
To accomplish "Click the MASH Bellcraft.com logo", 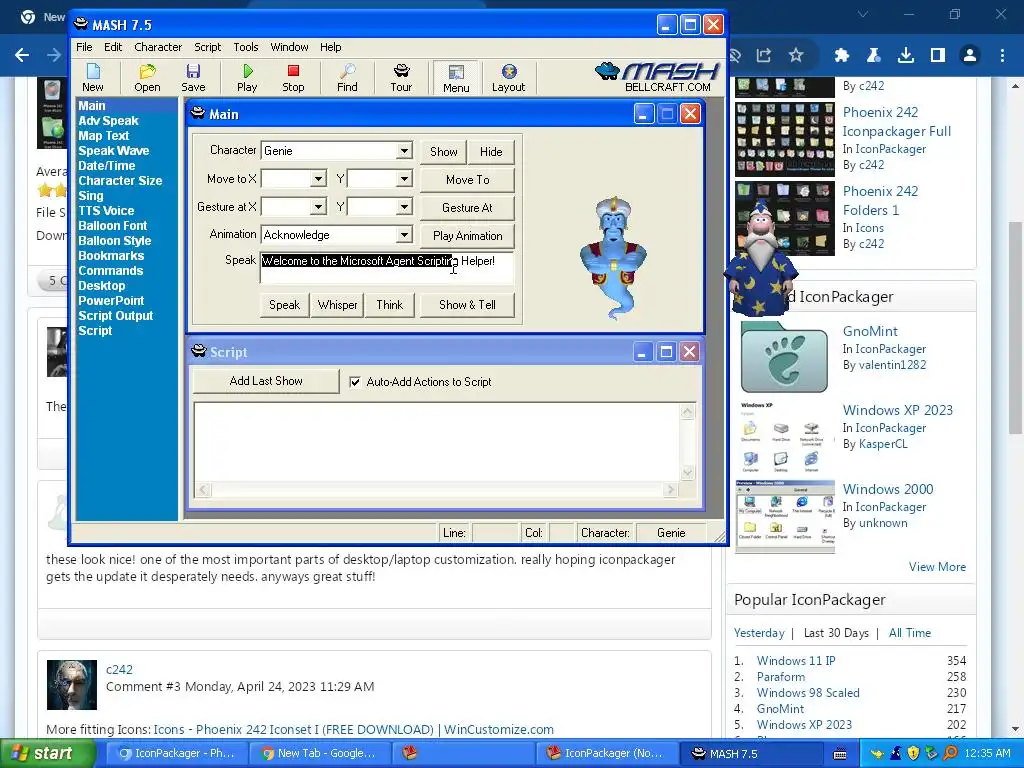I will coord(657,78).
